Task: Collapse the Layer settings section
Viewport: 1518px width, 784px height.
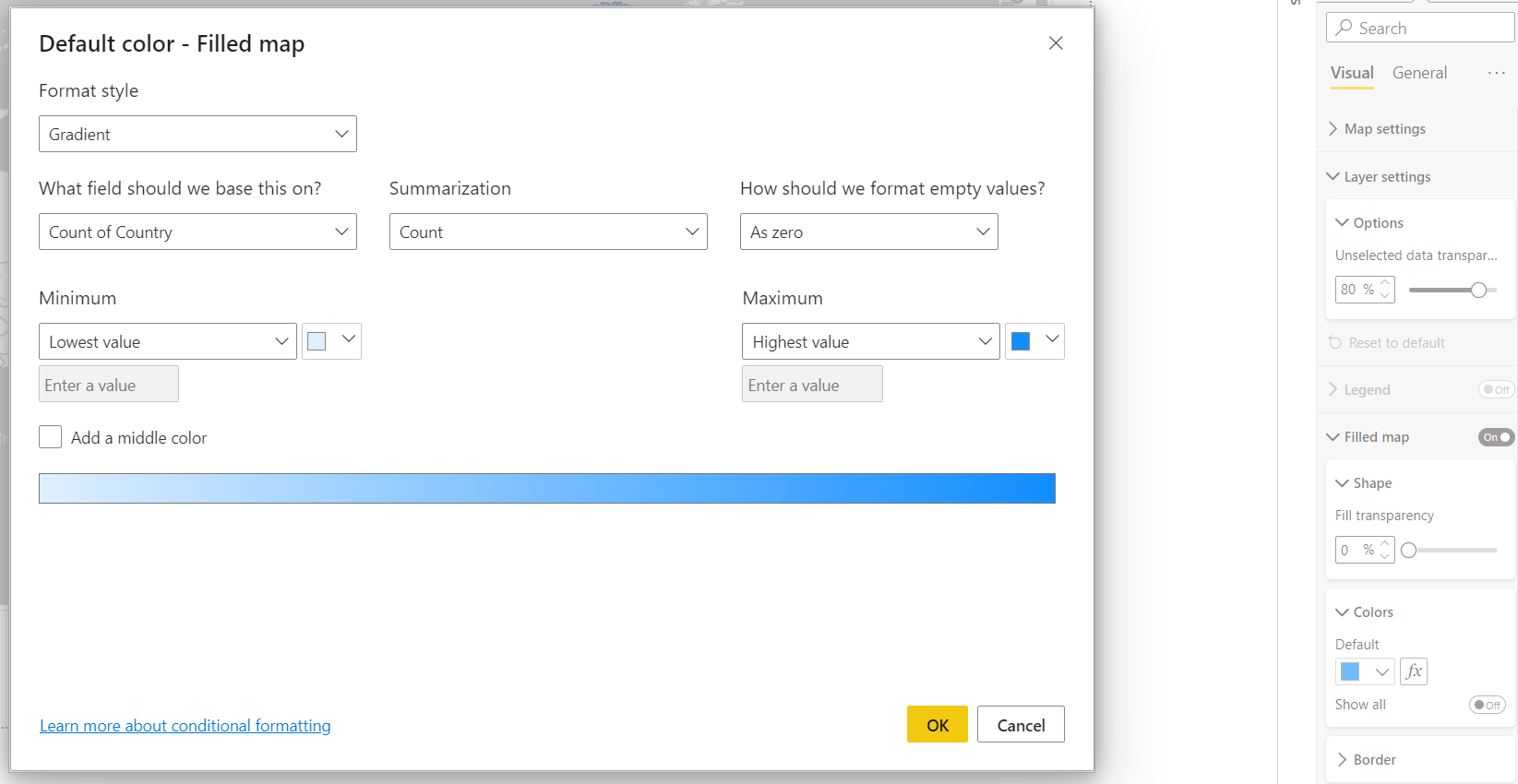Action: point(1333,176)
